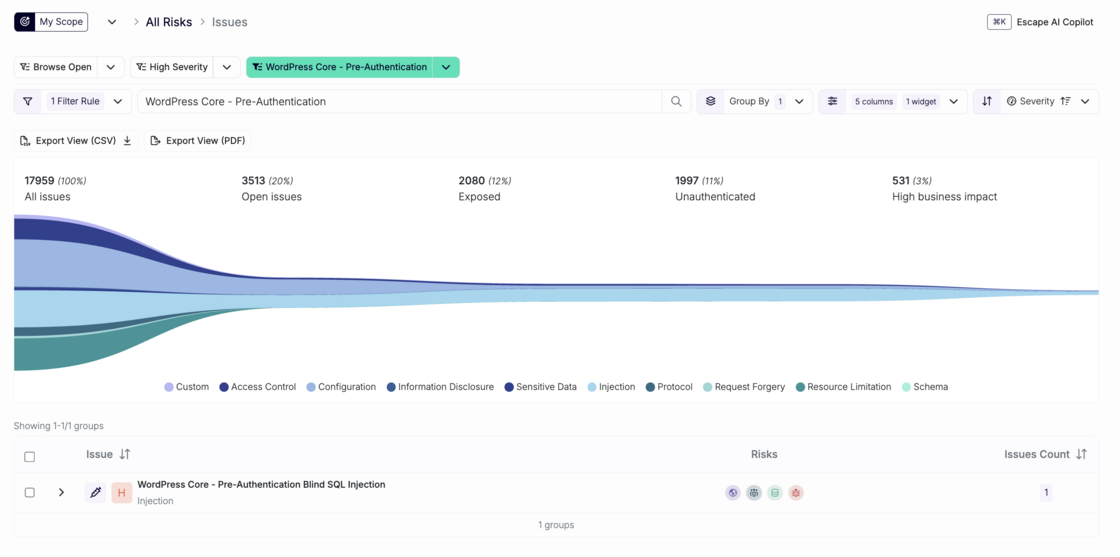Expand the WordPress Core view chevron
1120x557 pixels.
pyautogui.click(x=446, y=67)
